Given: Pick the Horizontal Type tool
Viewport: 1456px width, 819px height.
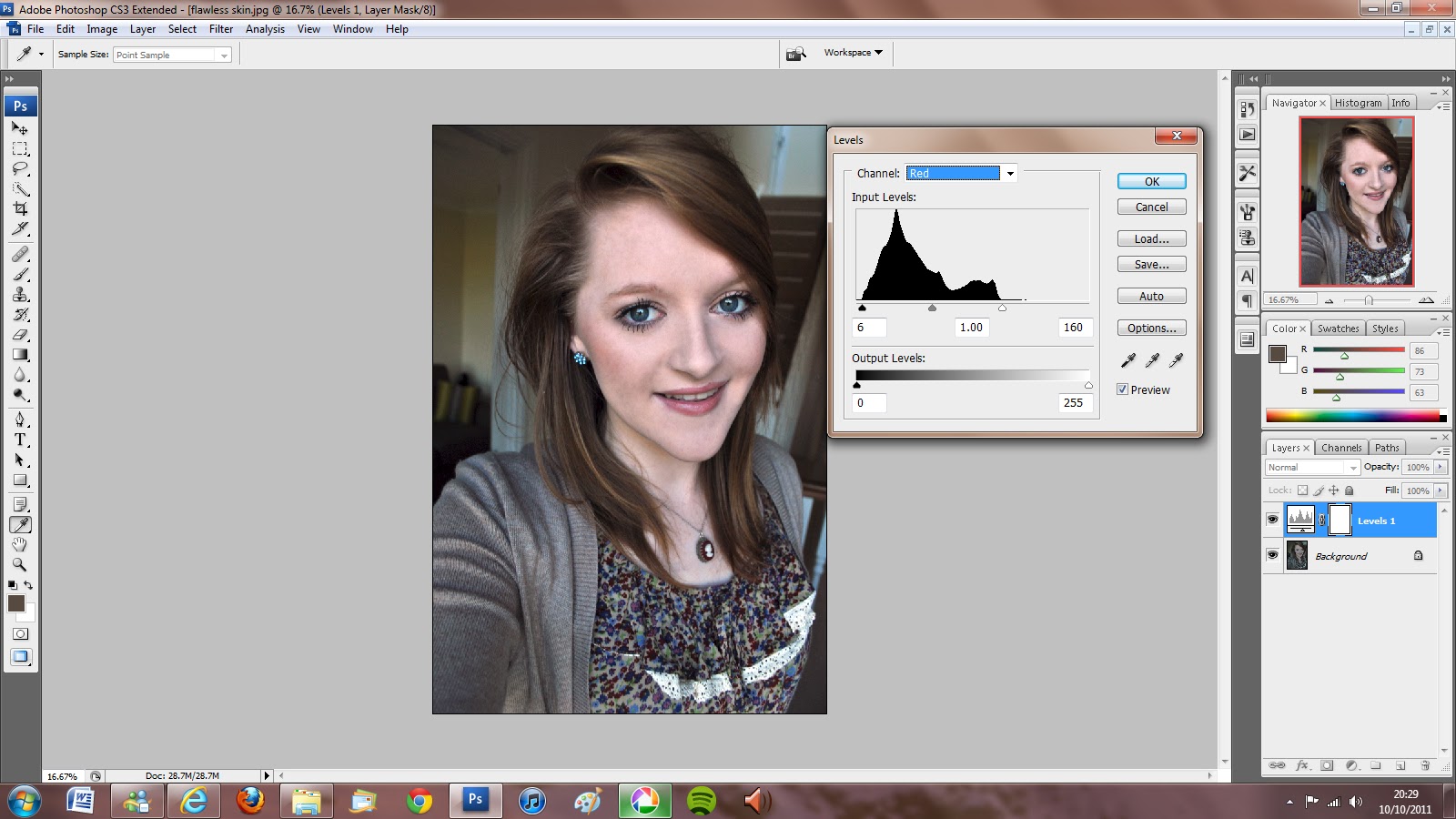Looking at the screenshot, I should (x=20, y=440).
